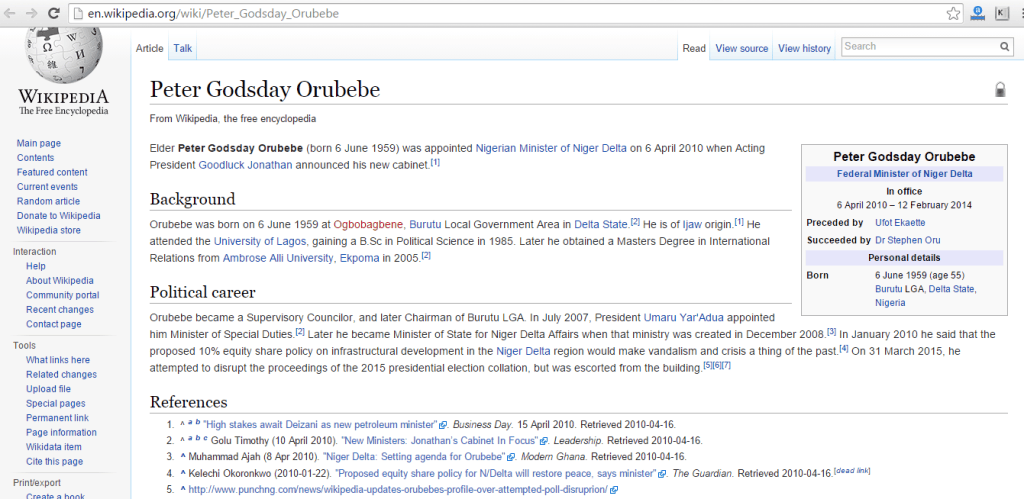Collapse the Tools sidebar section heading
Viewport: 1024px width, 499px height.
pos(24,346)
